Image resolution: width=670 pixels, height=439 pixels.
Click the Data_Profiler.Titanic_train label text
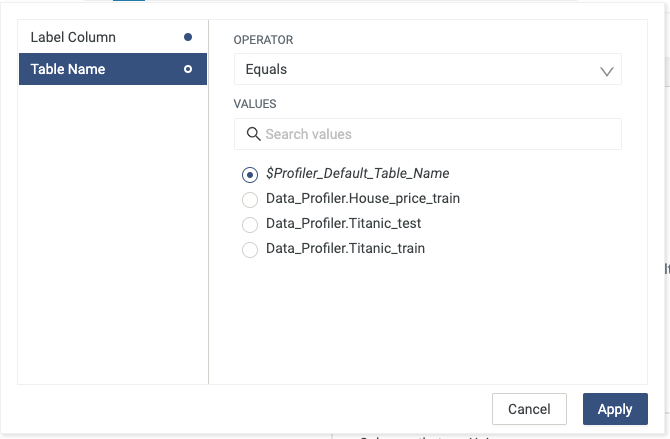point(345,248)
